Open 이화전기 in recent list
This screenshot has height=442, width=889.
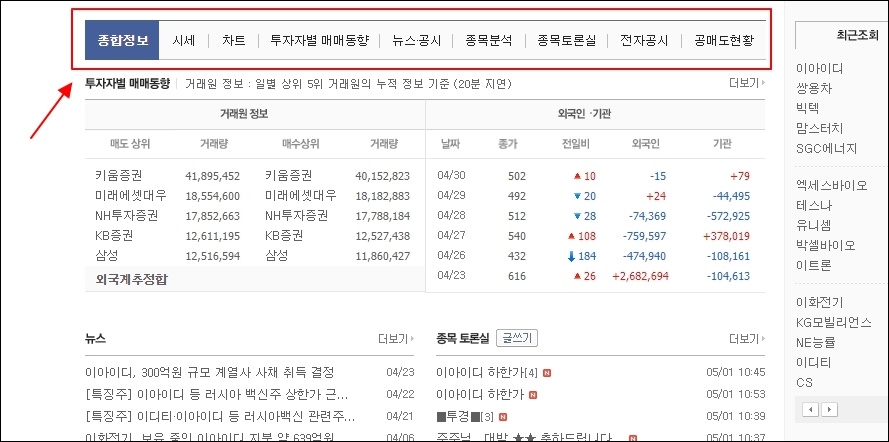[819, 302]
